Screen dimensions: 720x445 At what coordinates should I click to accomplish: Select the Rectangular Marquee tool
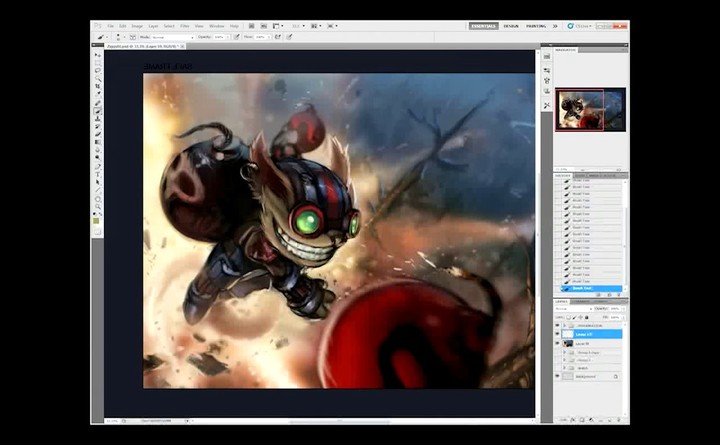coord(97,62)
